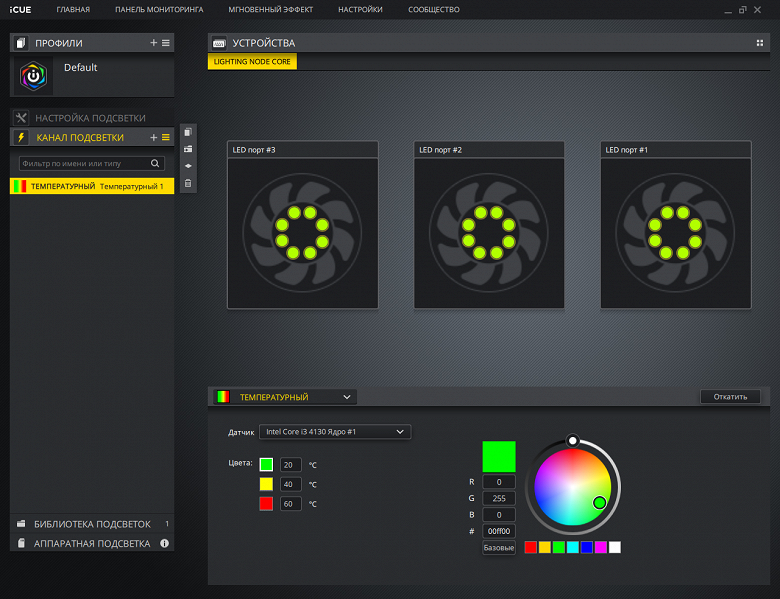
Task: Open the lighting channel hamburger menu
Action: click(166, 137)
